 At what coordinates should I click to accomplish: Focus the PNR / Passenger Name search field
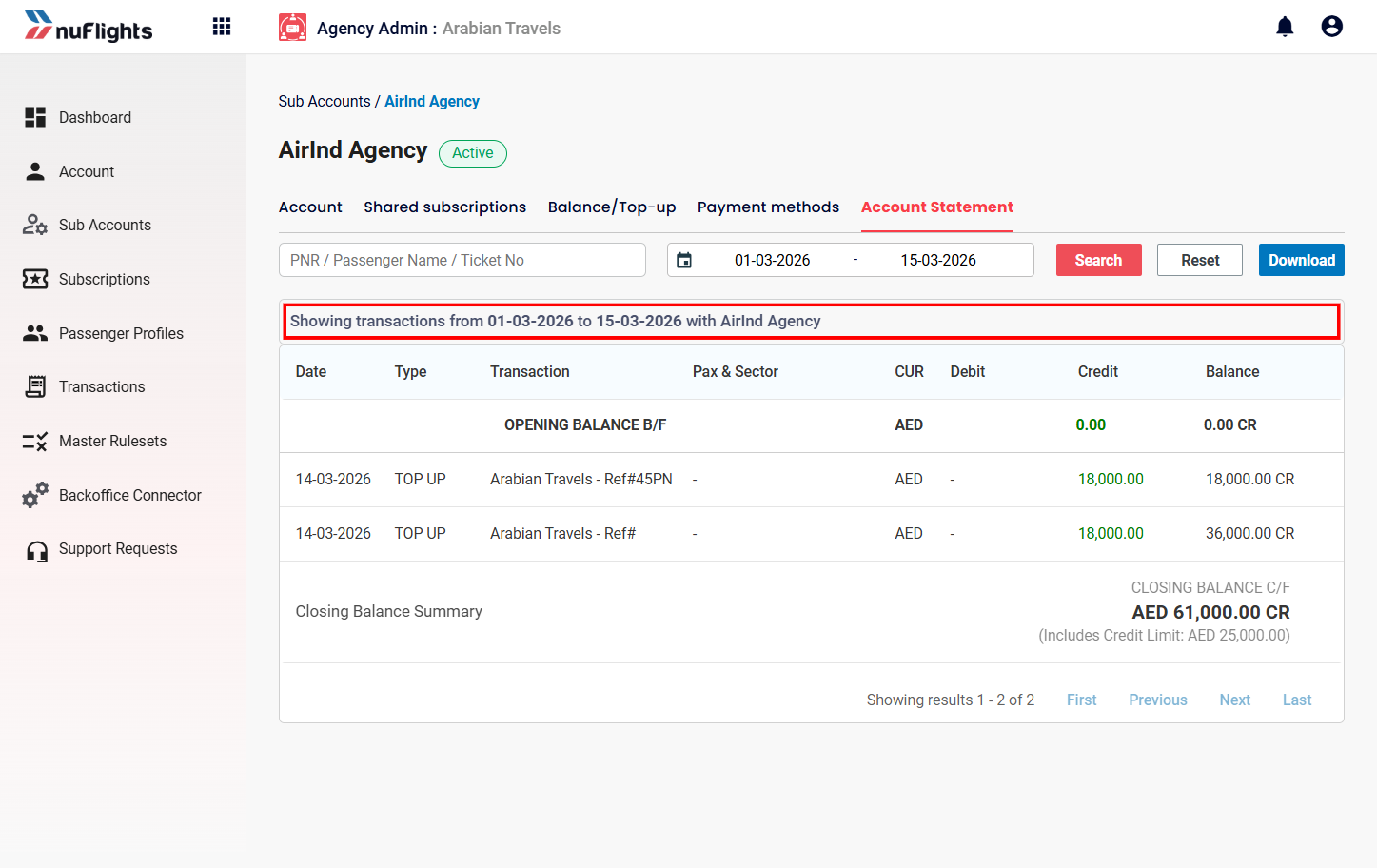click(462, 260)
